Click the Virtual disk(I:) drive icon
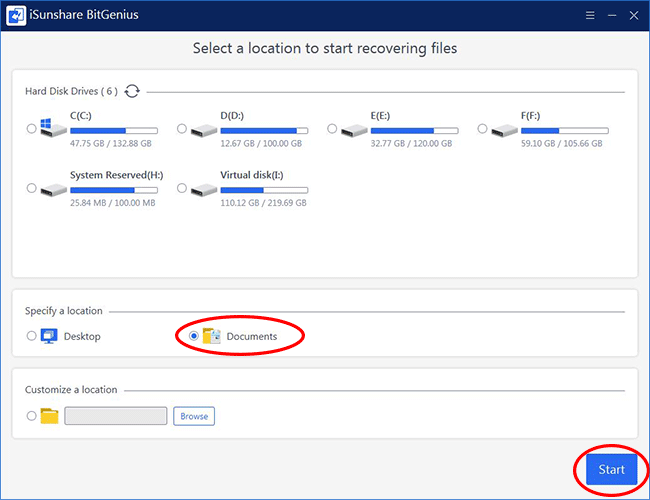 coord(204,188)
